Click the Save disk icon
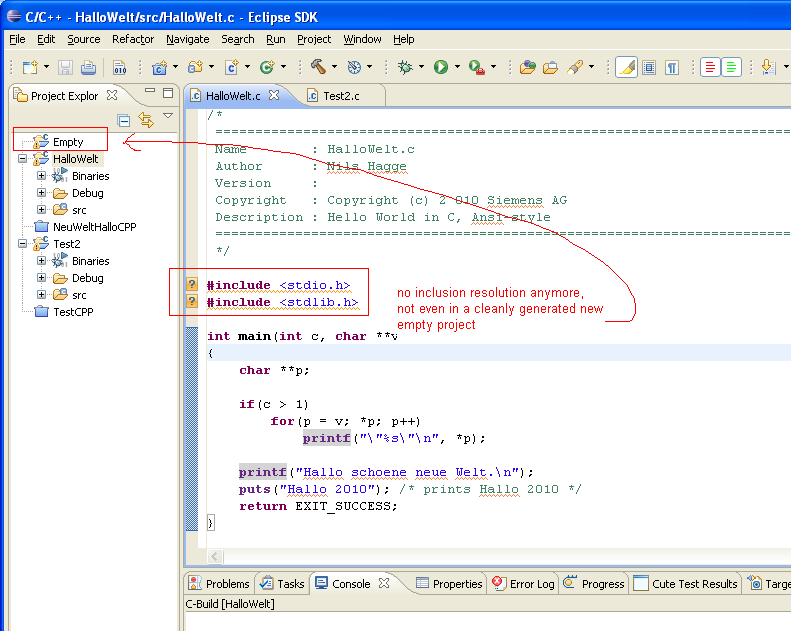The width and height of the screenshot is (791, 631). [x=65, y=67]
